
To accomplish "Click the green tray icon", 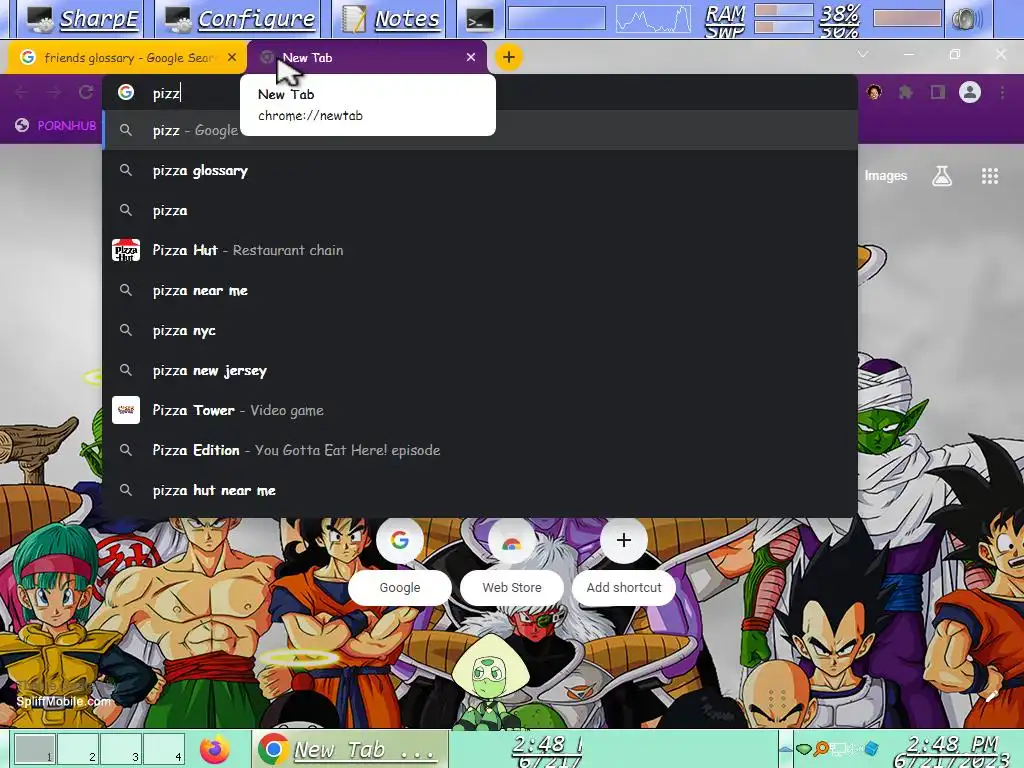I will 804,748.
